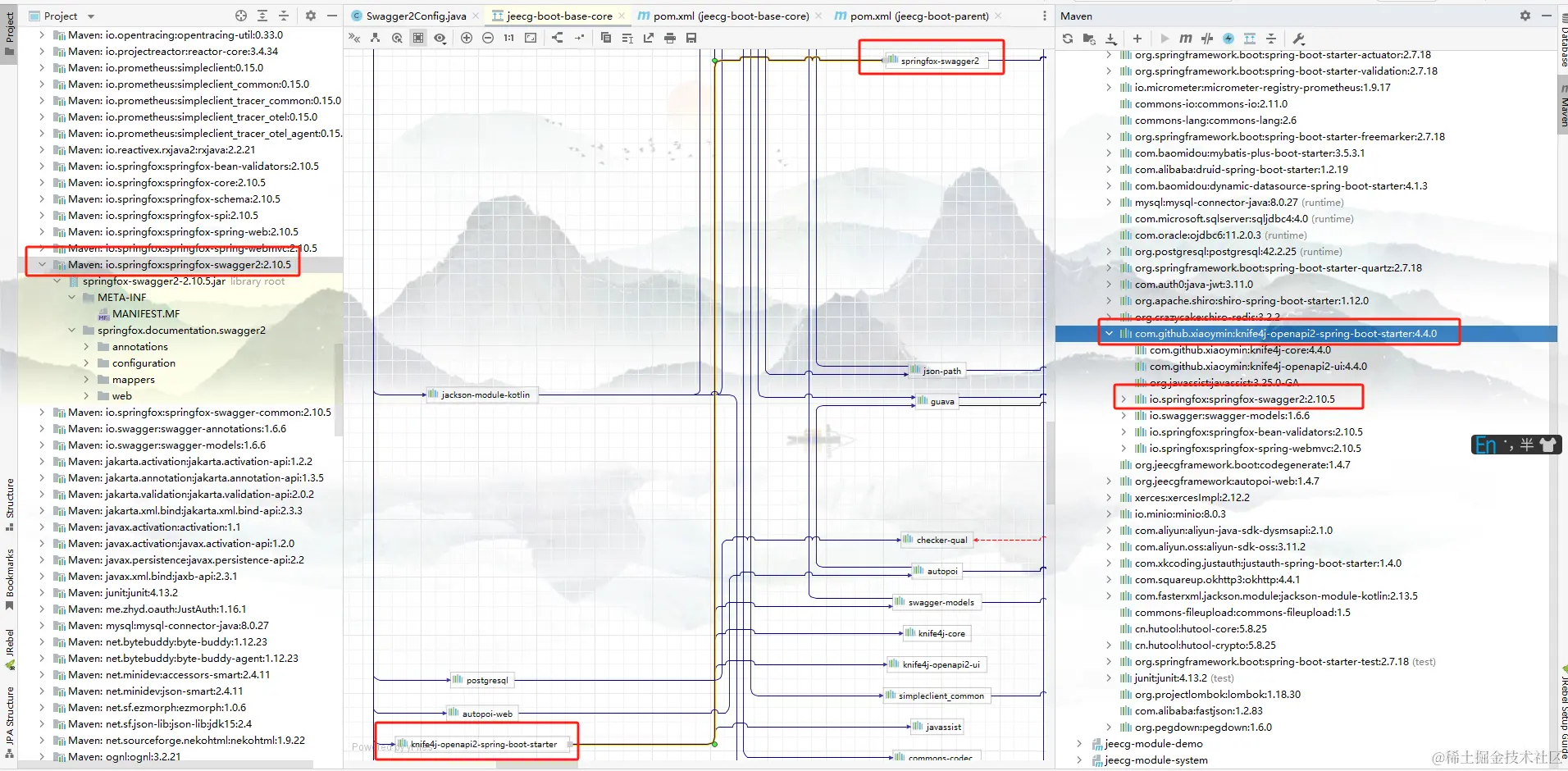Export the diagram to an image file
The height and width of the screenshot is (771, 1568).
pyautogui.click(x=649, y=38)
